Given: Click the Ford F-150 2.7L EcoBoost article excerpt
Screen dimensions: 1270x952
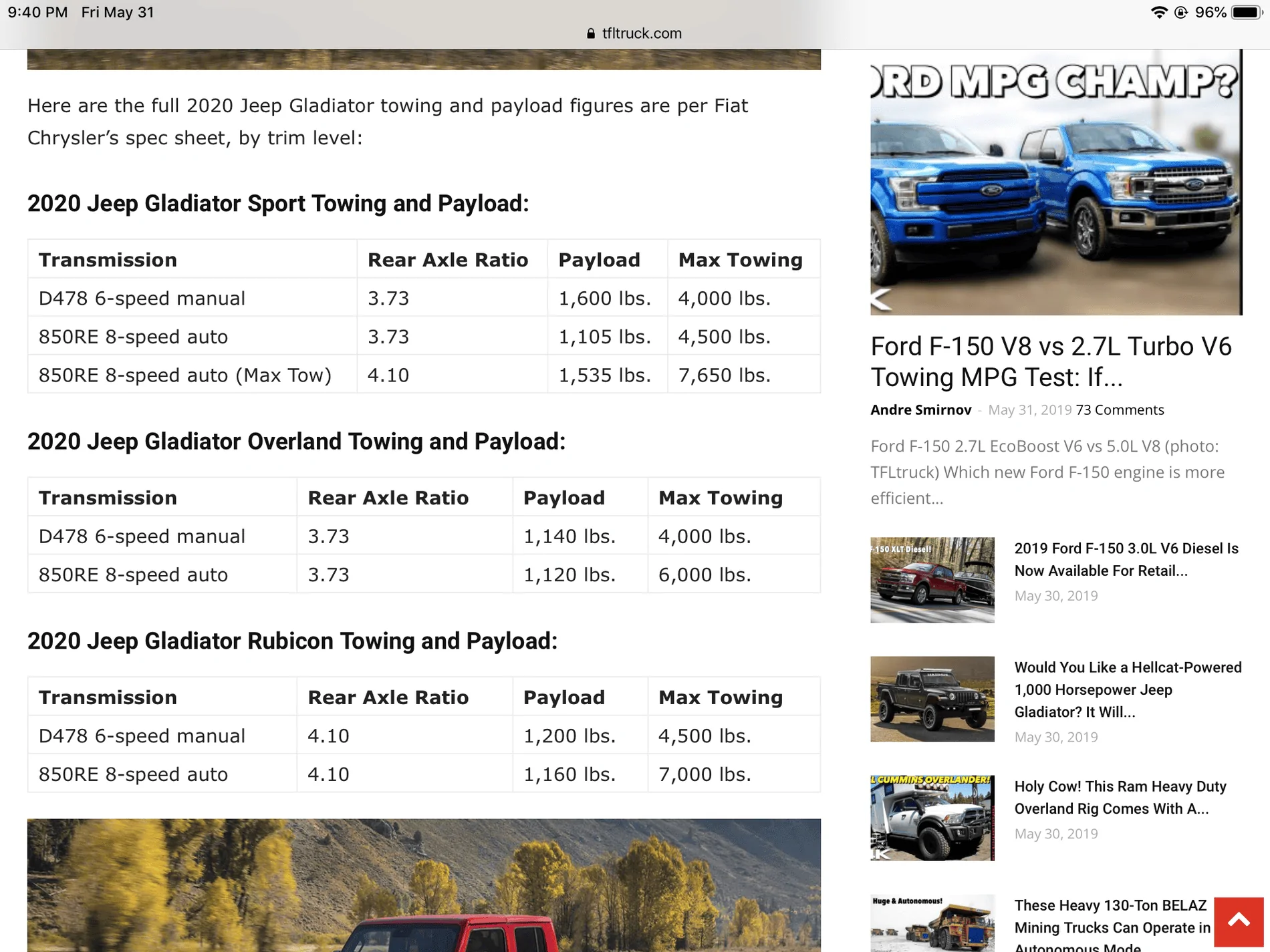Looking at the screenshot, I should coord(1047,472).
